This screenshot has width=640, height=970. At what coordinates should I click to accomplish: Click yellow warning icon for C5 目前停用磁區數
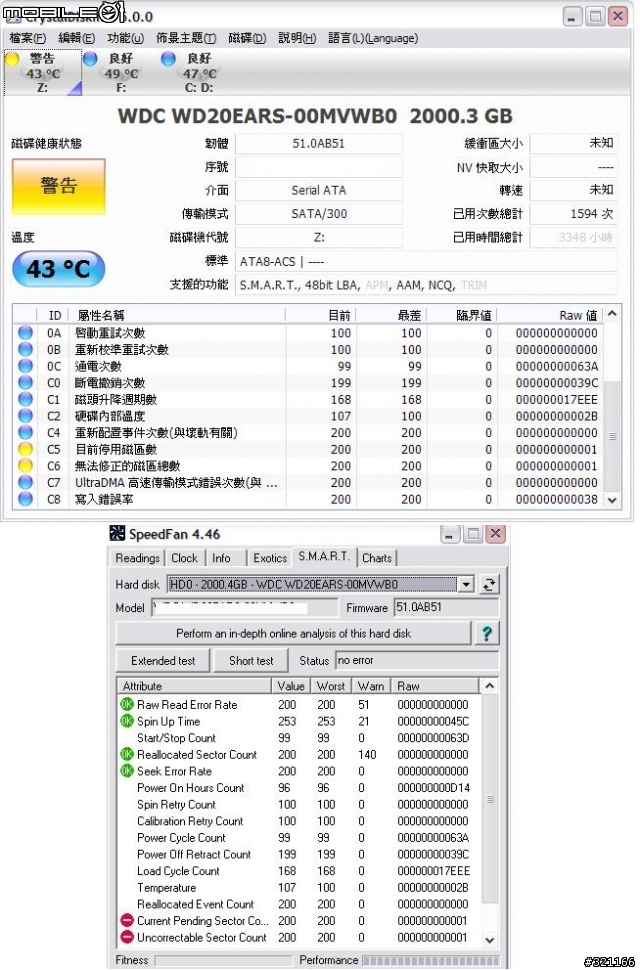25,450
